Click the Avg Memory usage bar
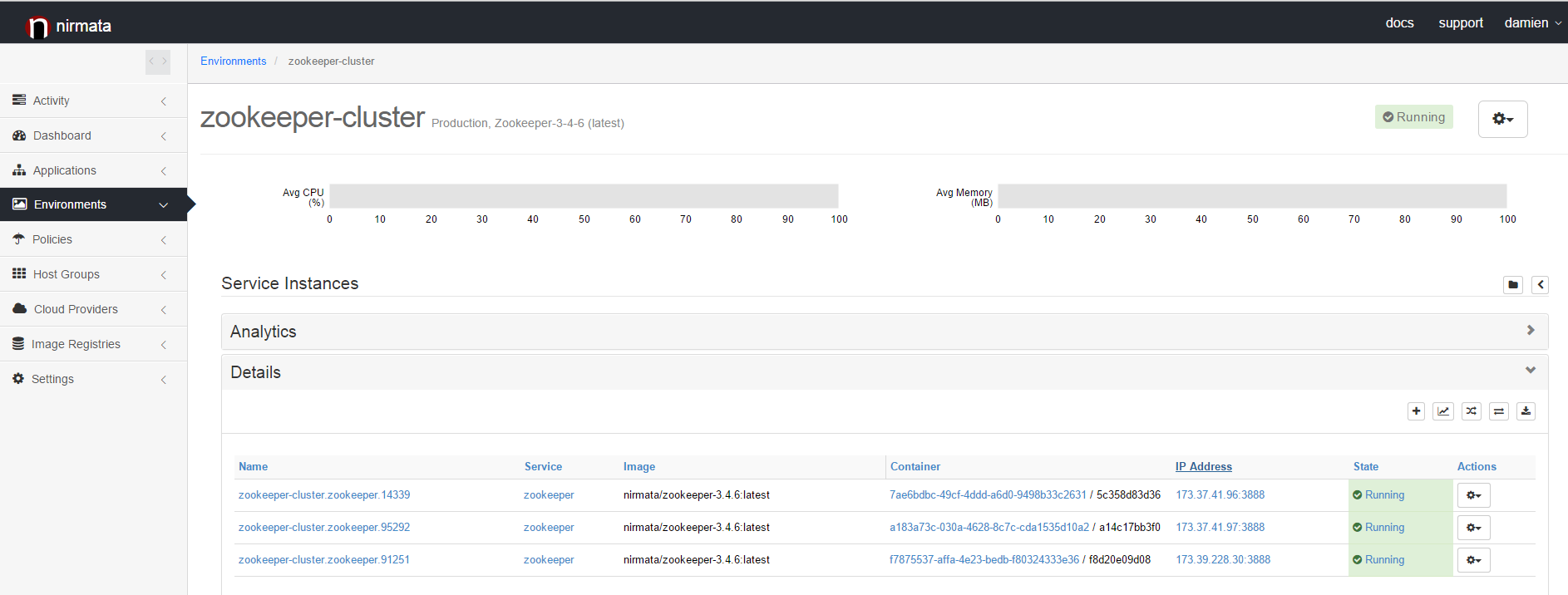This screenshot has width=1568, height=595. 1252,196
